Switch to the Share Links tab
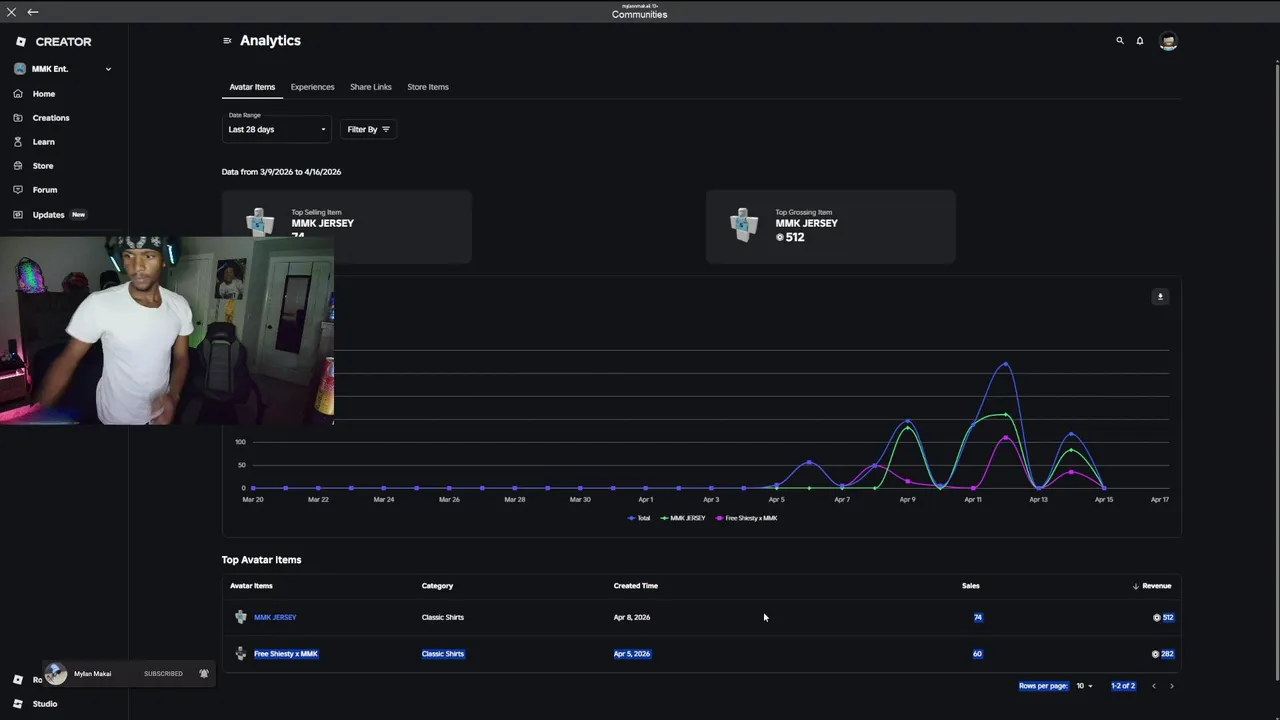 tap(371, 87)
